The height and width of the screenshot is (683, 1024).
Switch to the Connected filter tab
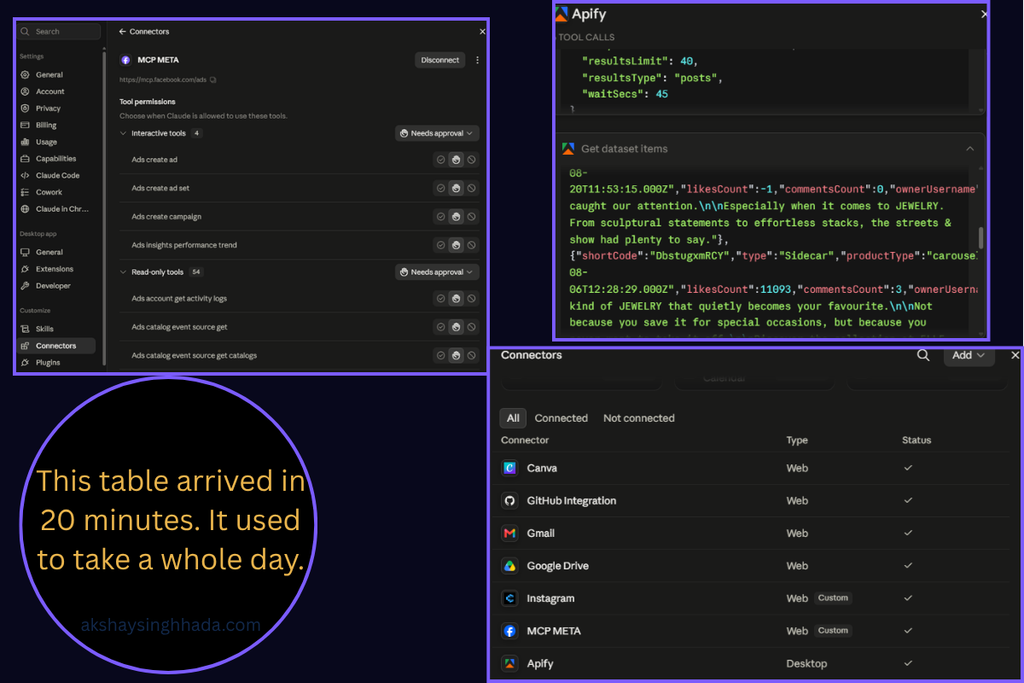[x=561, y=418]
